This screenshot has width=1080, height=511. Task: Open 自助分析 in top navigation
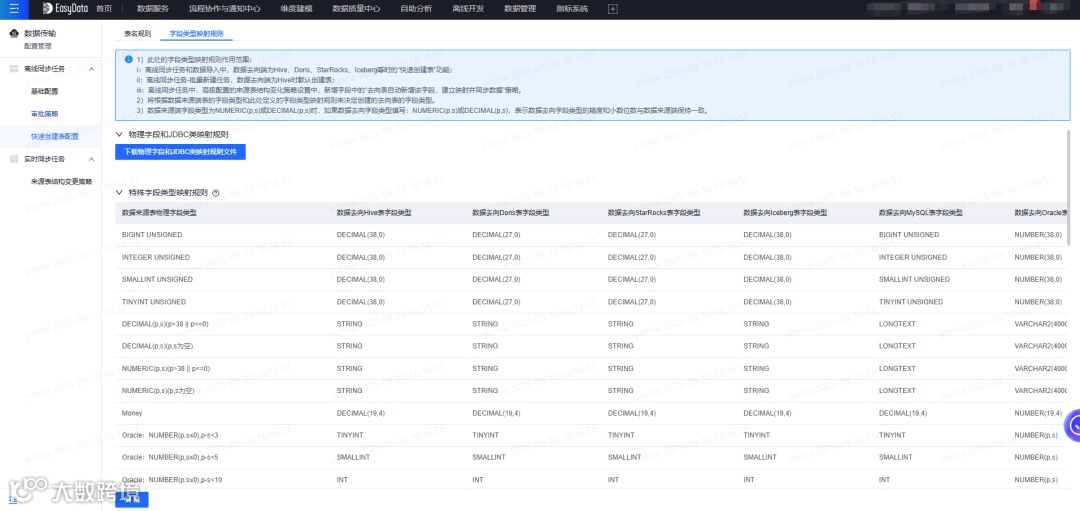(x=416, y=9)
